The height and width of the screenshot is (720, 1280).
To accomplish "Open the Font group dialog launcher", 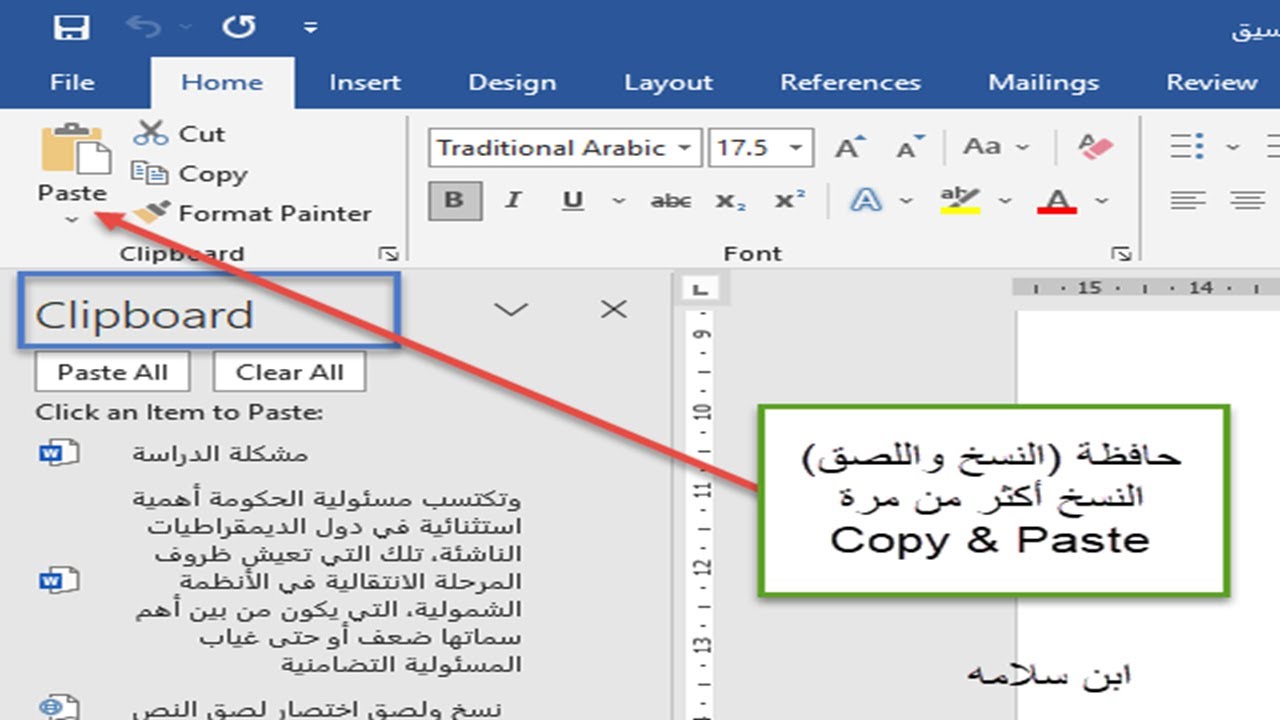I will tap(1121, 253).
